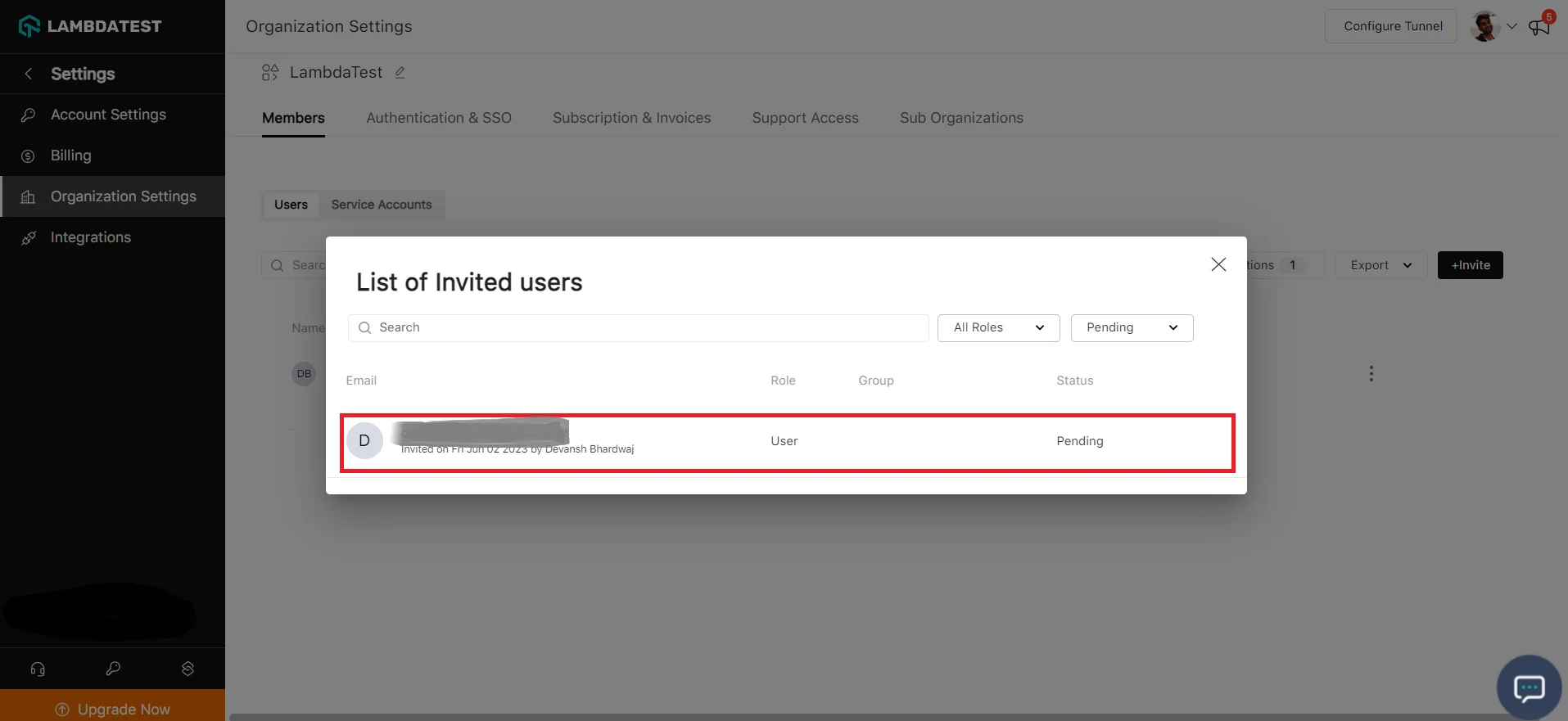Open Billing in the sidebar
The height and width of the screenshot is (721, 1568).
coord(71,155)
